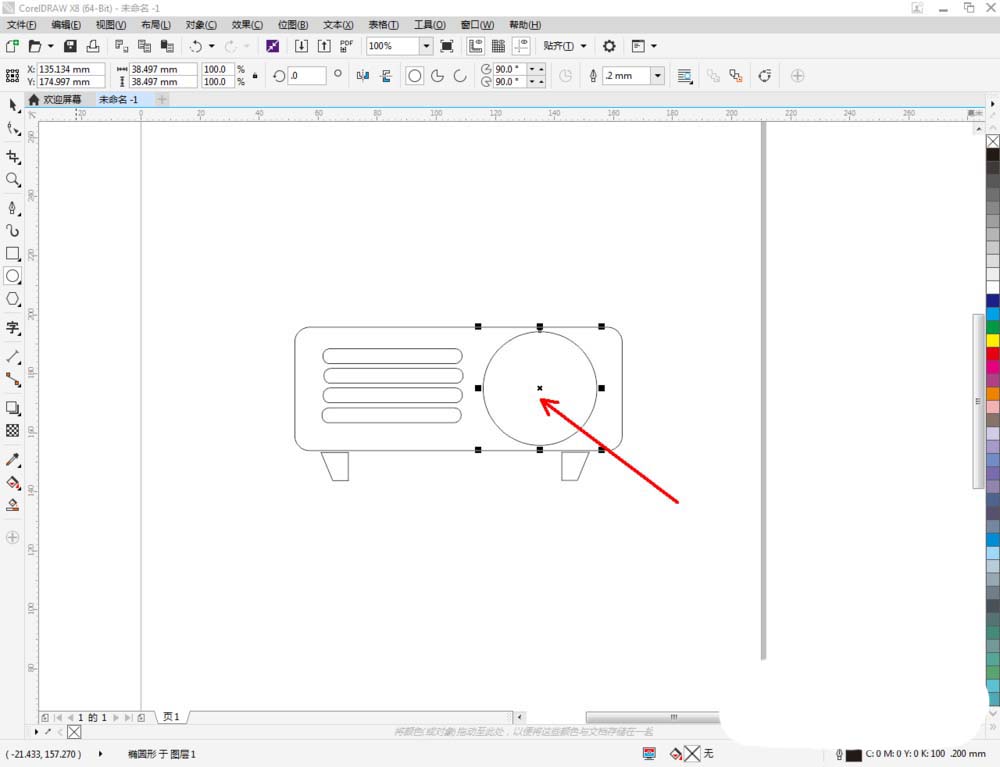Click the Undo arrow icon
The width and height of the screenshot is (1000, 767).
coord(196,46)
